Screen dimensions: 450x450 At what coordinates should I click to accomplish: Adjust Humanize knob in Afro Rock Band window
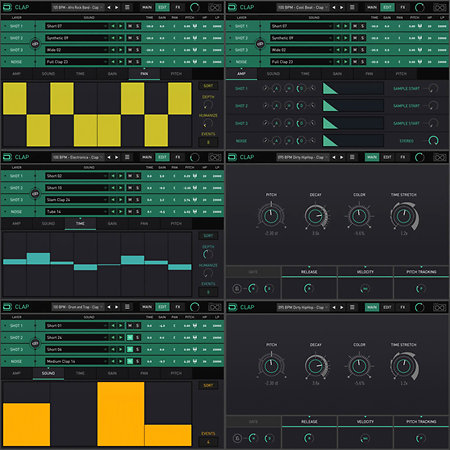(208, 124)
